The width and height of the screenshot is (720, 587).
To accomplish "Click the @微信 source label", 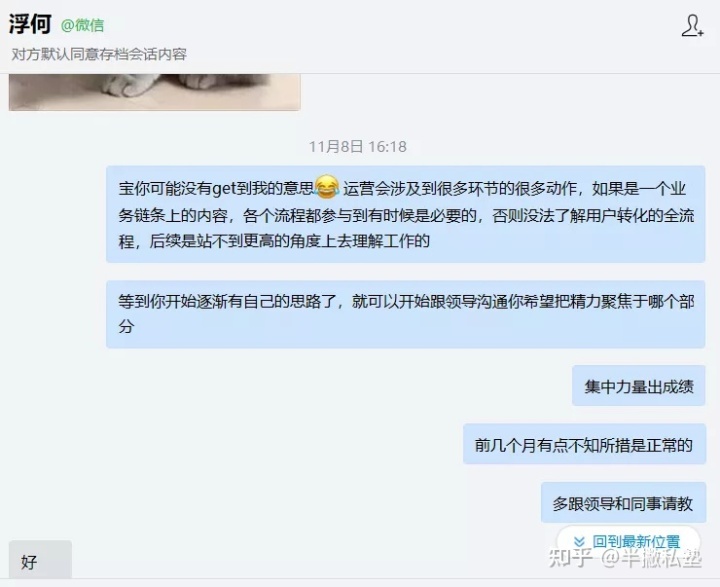I will pyautogui.click(x=82, y=25).
